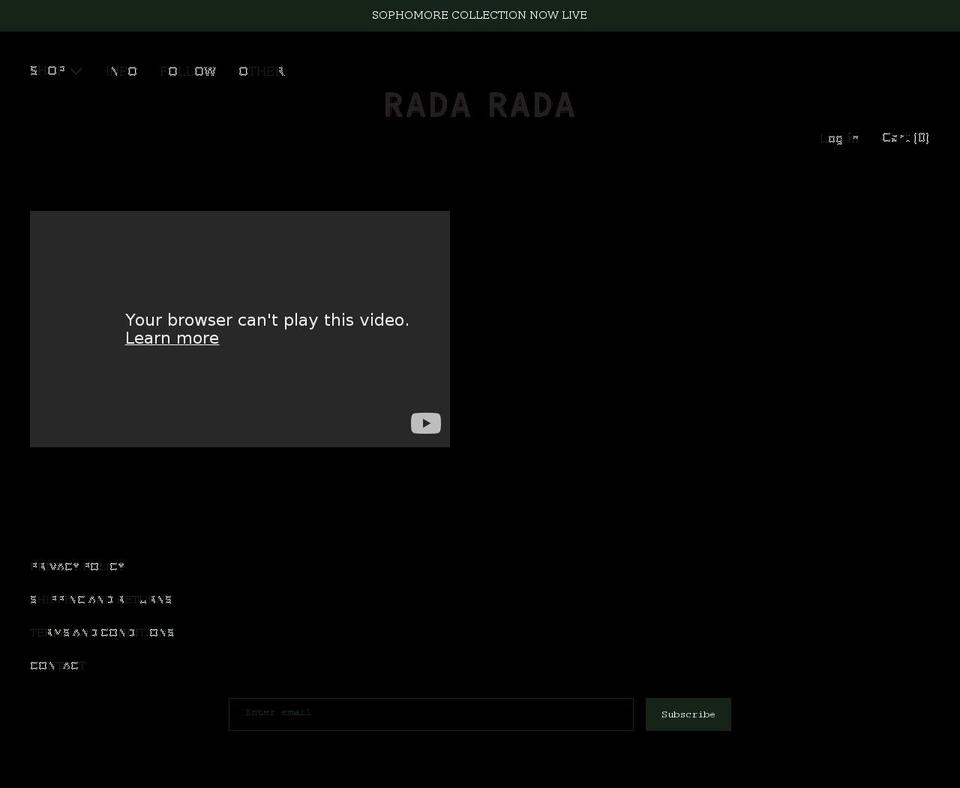Open the SHOP menu
Screen dimensions: 960x788
(44, 71)
